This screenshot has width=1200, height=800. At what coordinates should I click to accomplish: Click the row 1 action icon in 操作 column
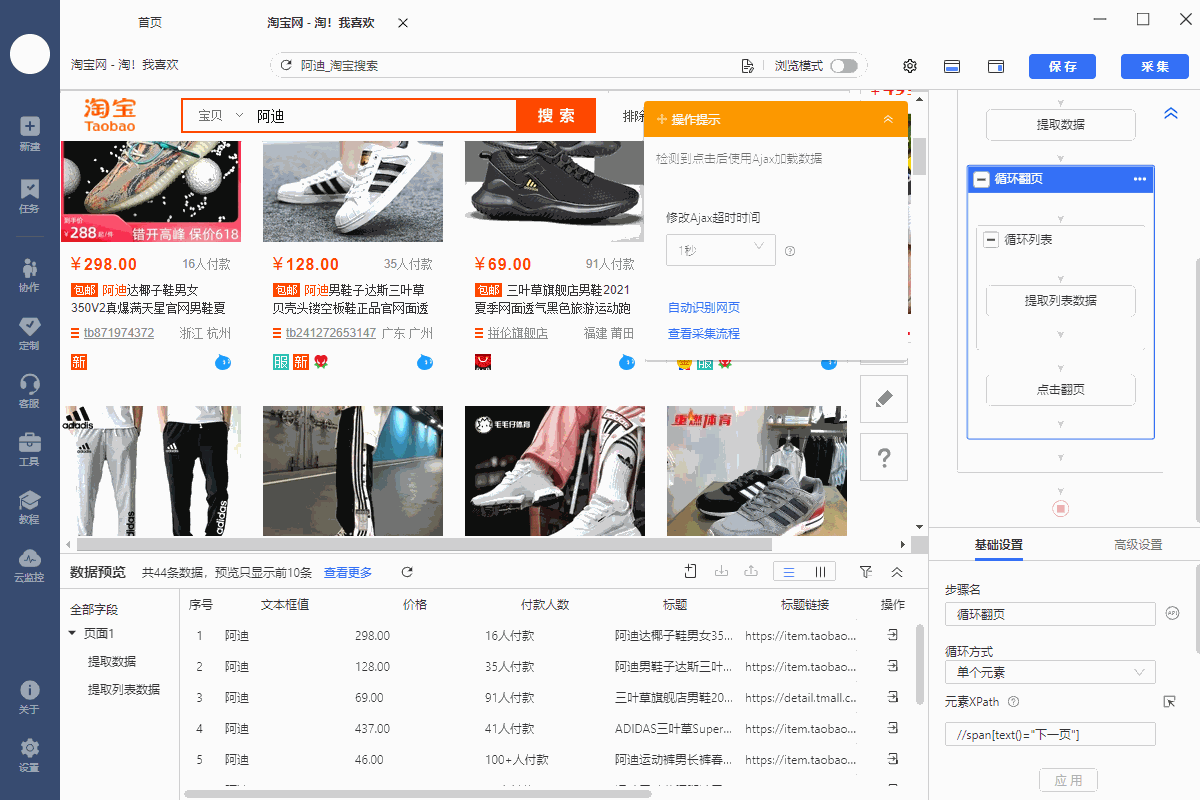(x=892, y=635)
